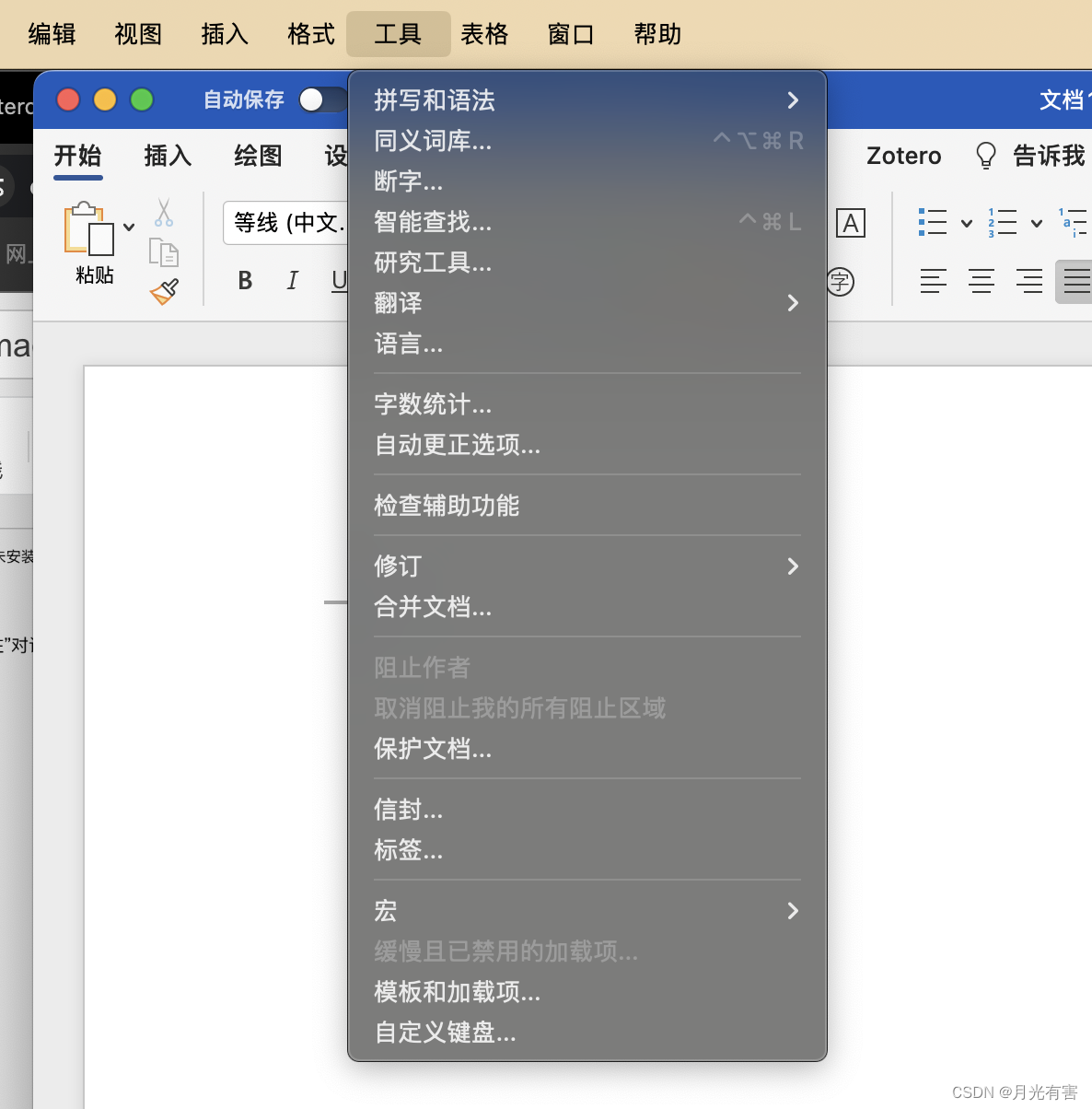
Task: Switch to the 绘图 ribbon tab
Action: click(x=258, y=156)
